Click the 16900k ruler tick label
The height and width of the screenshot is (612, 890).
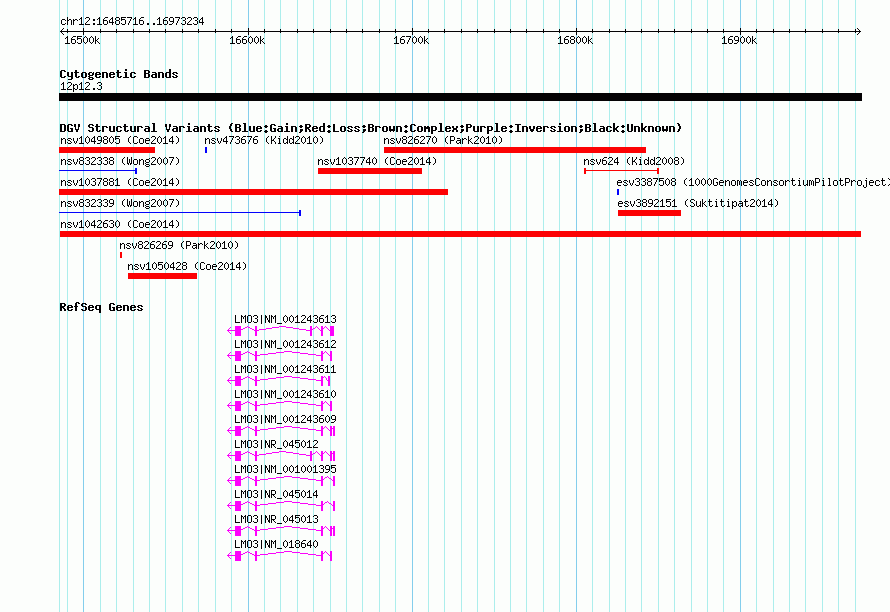tap(739, 41)
